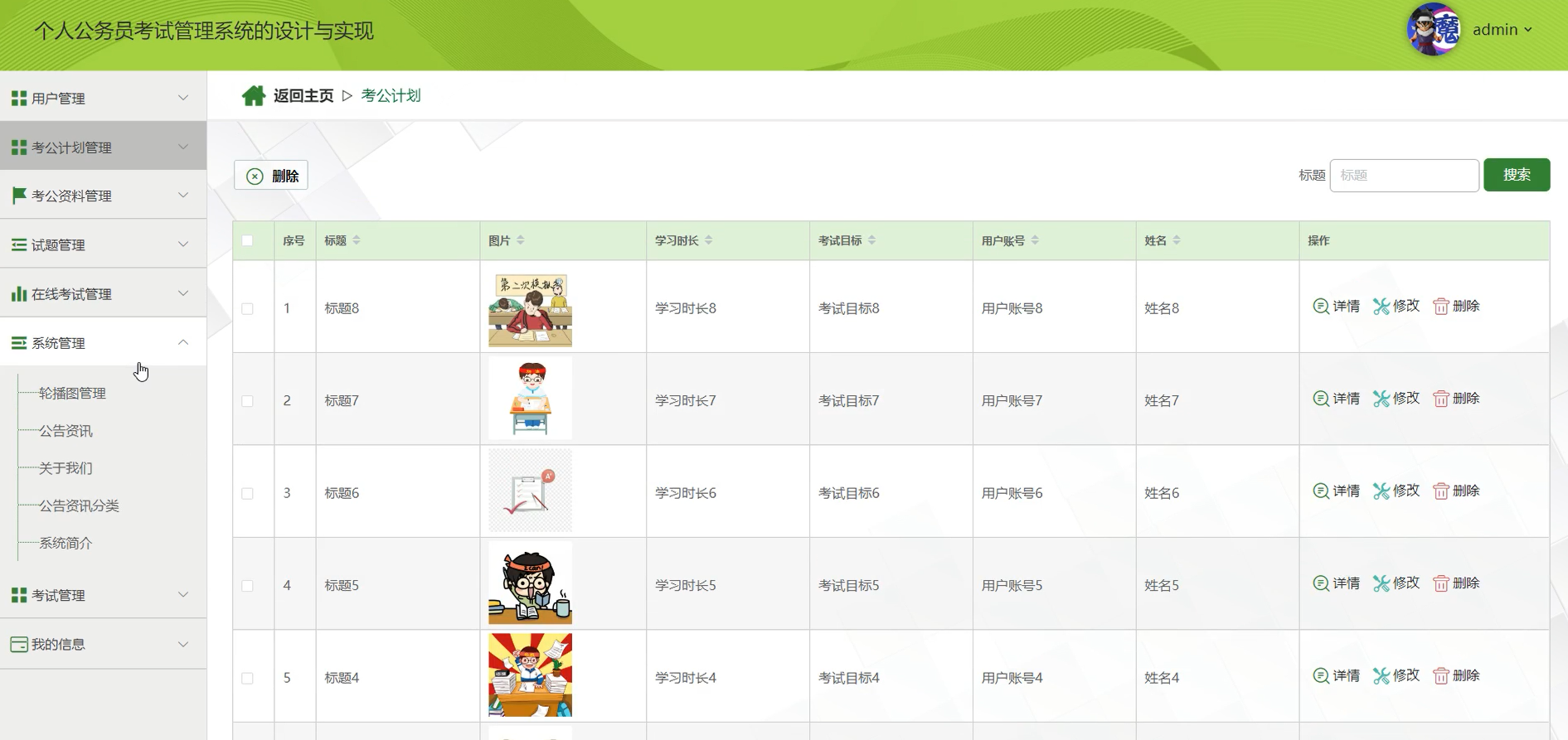The height and width of the screenshot is (740, 1568).
Task: Expand 考试管理 menu chevron
Action: [183, 595]
